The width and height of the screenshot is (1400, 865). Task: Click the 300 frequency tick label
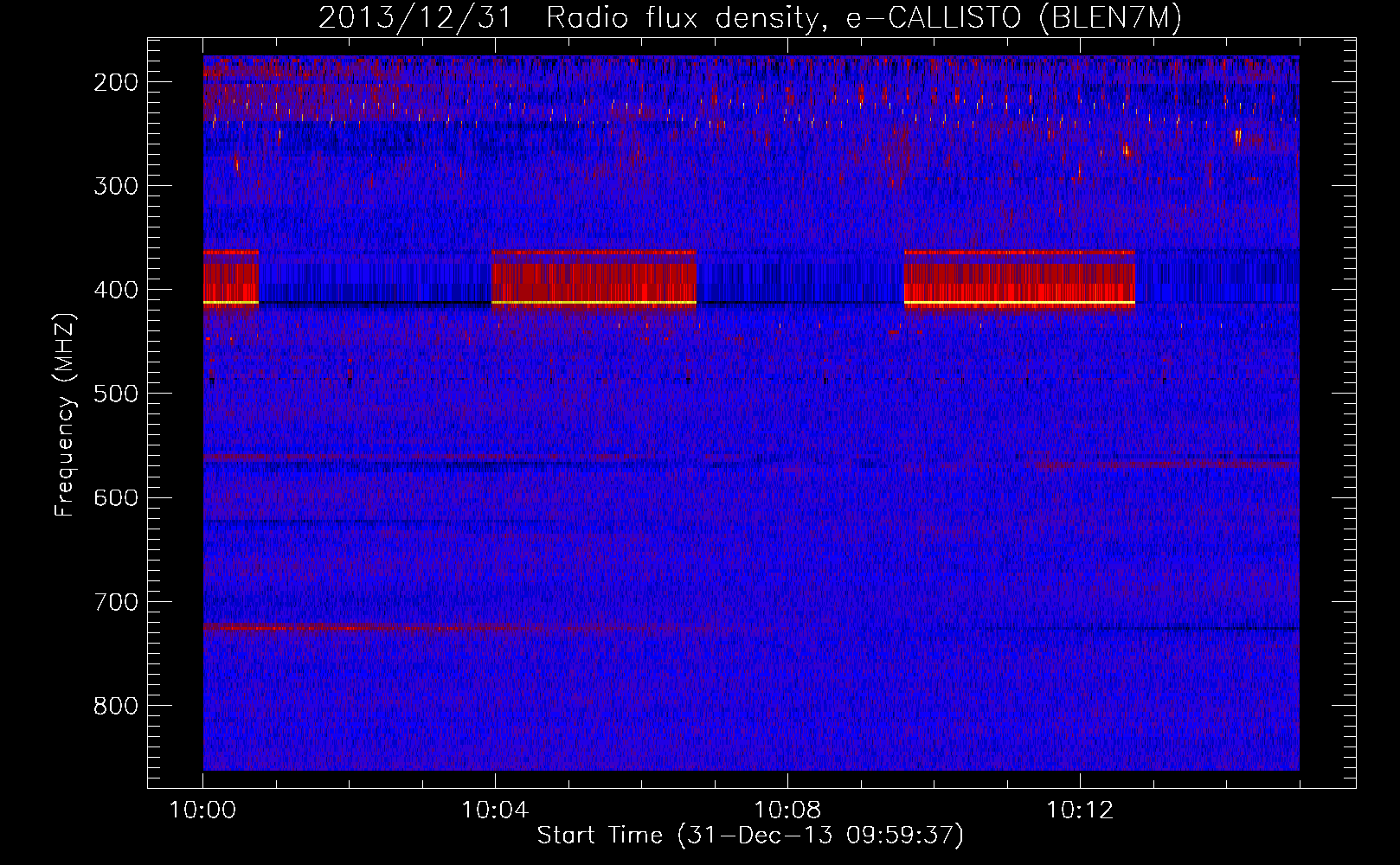coord(116,186)
